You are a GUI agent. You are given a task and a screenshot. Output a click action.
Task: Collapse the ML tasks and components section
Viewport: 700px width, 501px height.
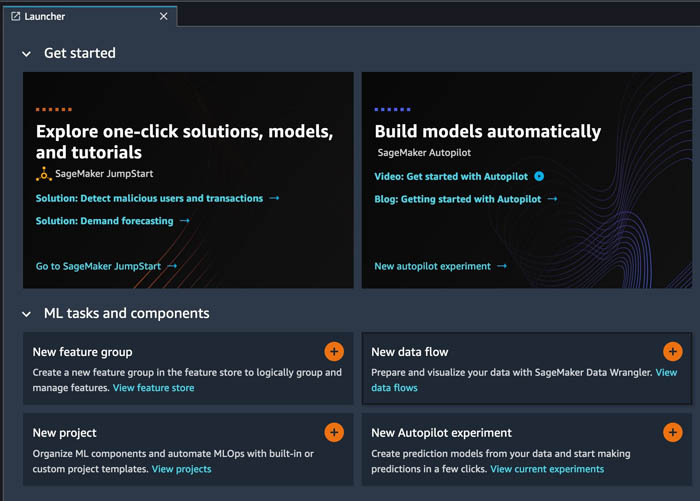[x=26, y=314]
